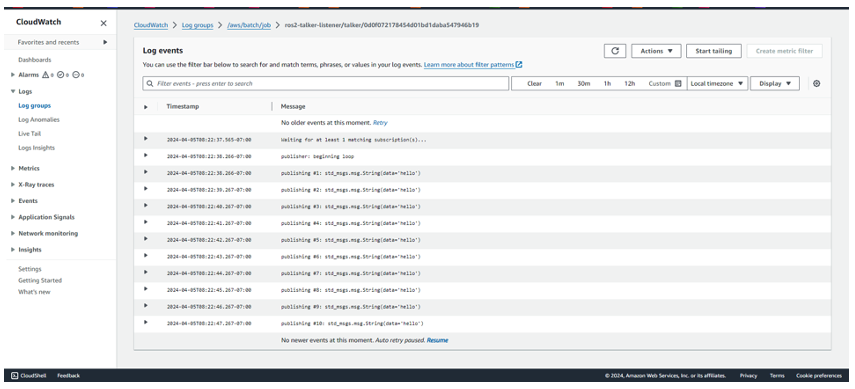Open the Privacy link in footer

(748, 375)
